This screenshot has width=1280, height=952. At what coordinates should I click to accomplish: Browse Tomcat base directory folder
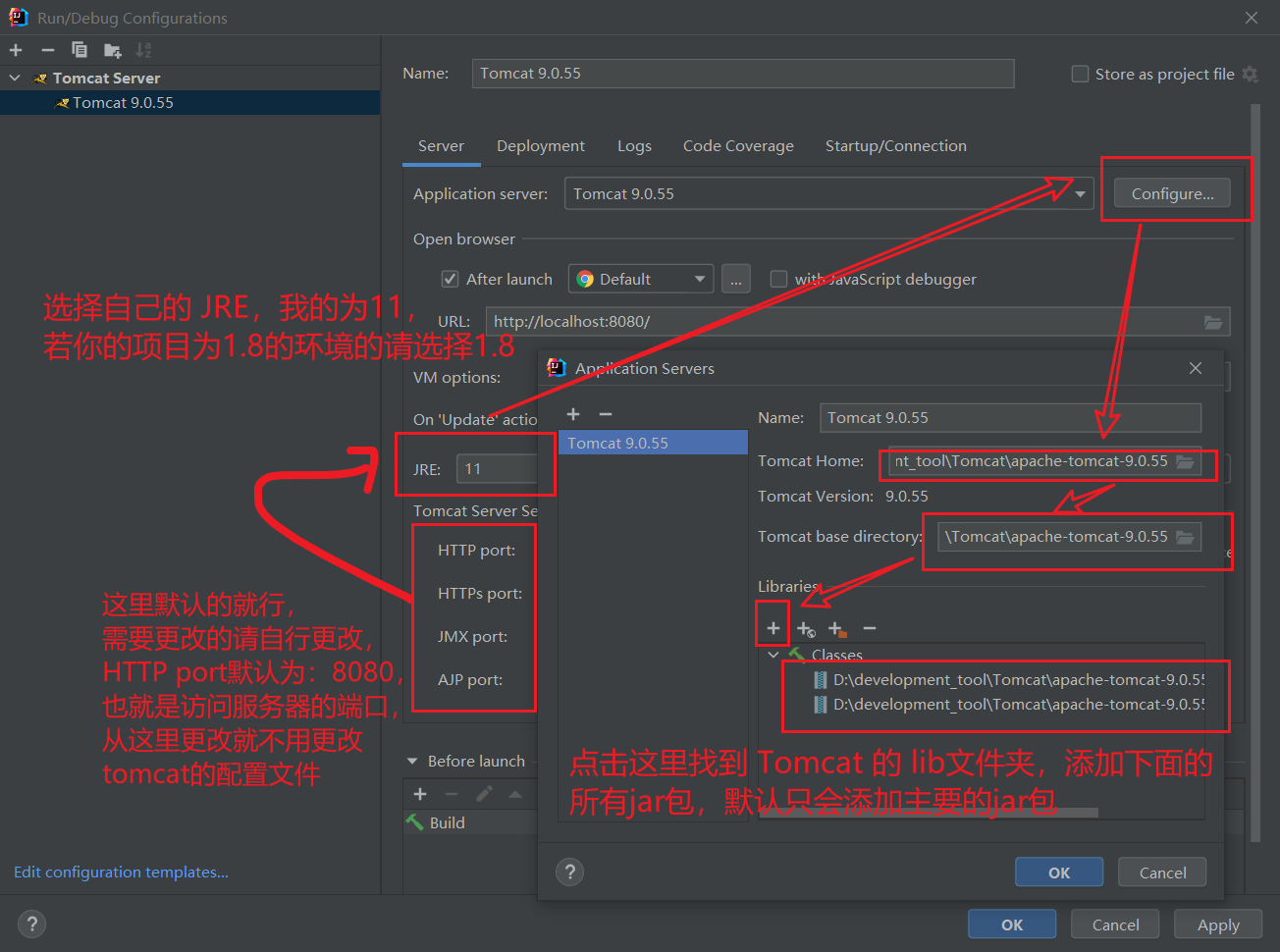point(1185,537)
